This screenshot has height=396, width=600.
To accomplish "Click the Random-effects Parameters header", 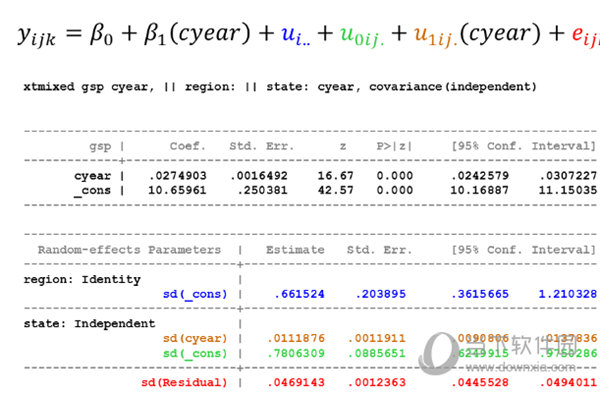I will [x=129, y=250].
